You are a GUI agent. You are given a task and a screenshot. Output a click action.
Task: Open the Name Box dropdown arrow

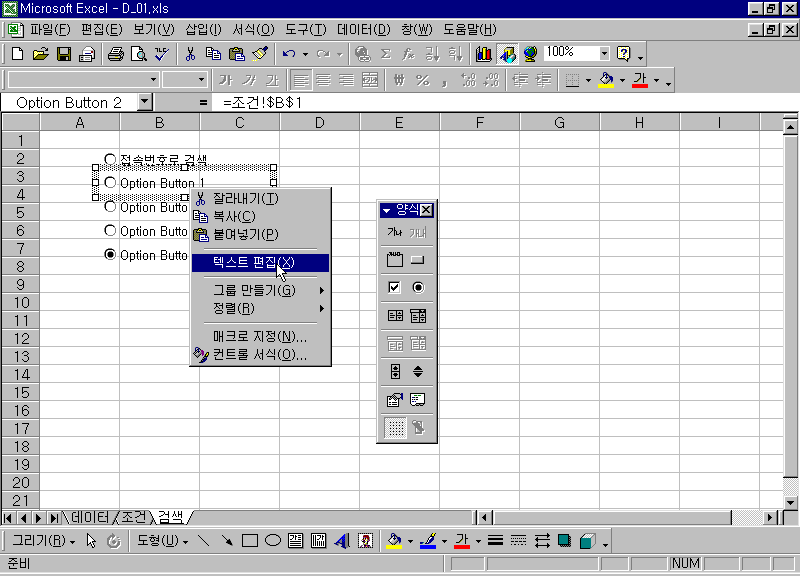[x=145, y=102]
